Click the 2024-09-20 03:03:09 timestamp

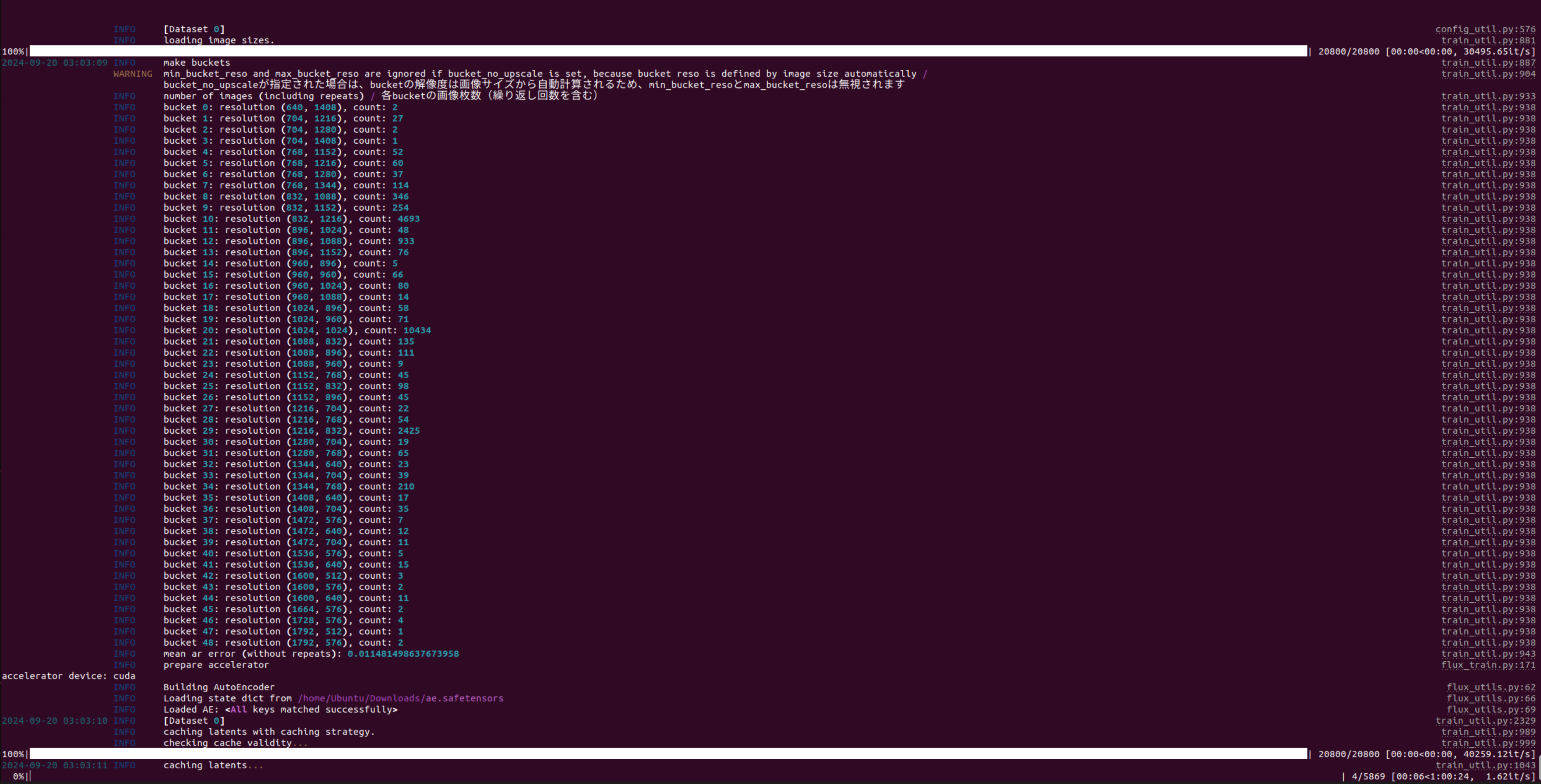(55, 63)
